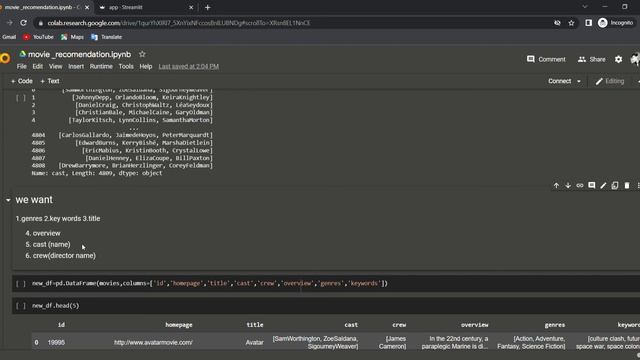Viewport: 640px width, 360px height.
Task: Click the 19995 id cell
Action: coord(56,342)
